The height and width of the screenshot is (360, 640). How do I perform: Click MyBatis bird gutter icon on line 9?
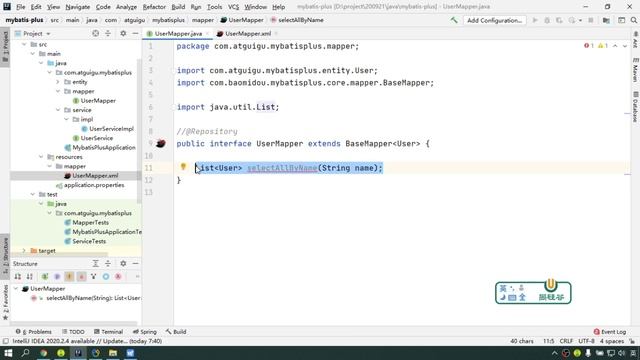[x=161, y=144]
